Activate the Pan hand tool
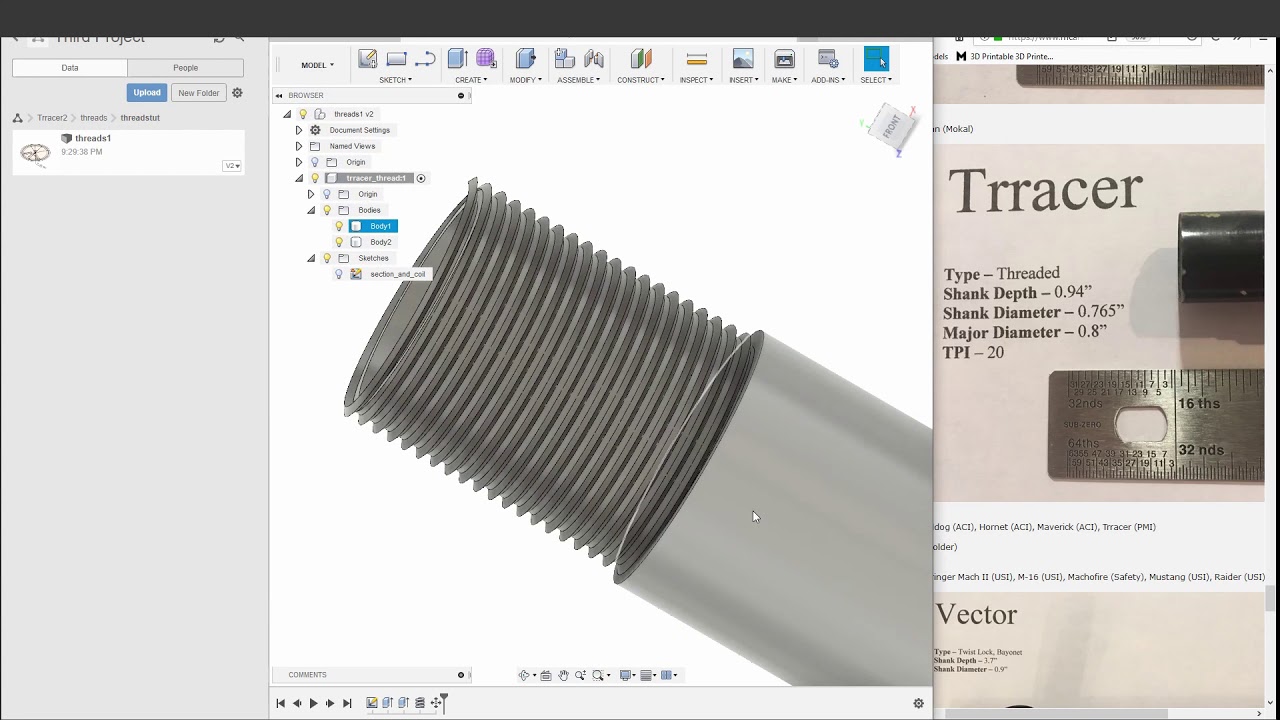1280x720 pixels. coord(564,675)
